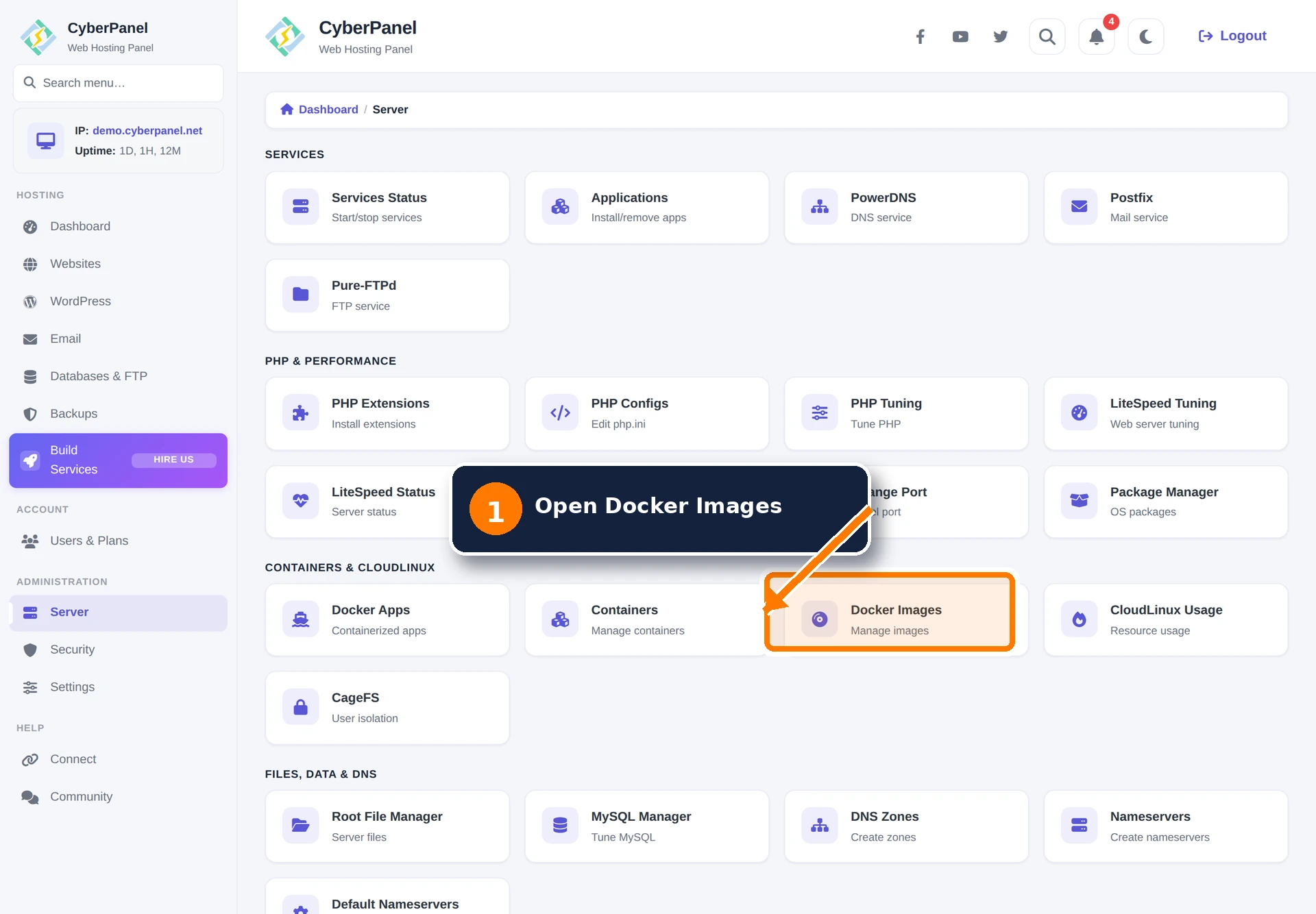Click 'User isolation' description text
Viewport: 1316px width, 914px height.
[x=365, y=719]
